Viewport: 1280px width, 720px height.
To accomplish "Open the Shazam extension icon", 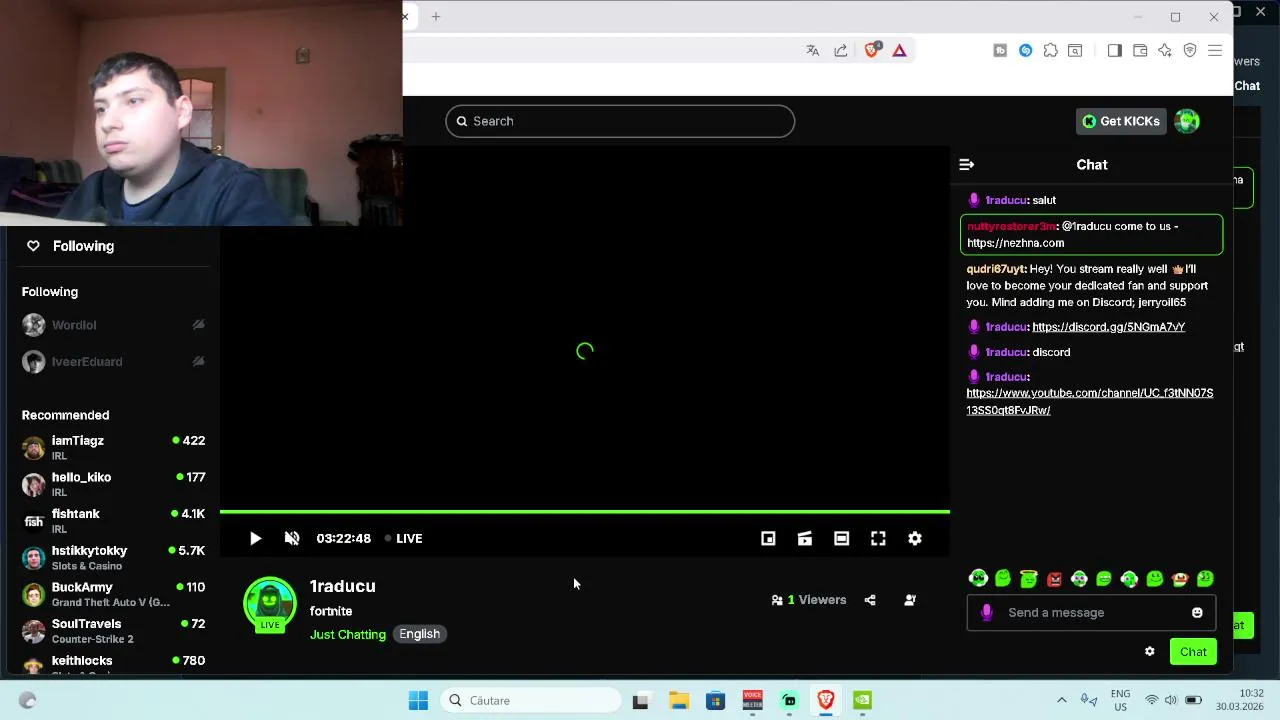I will coord(1026,50).
